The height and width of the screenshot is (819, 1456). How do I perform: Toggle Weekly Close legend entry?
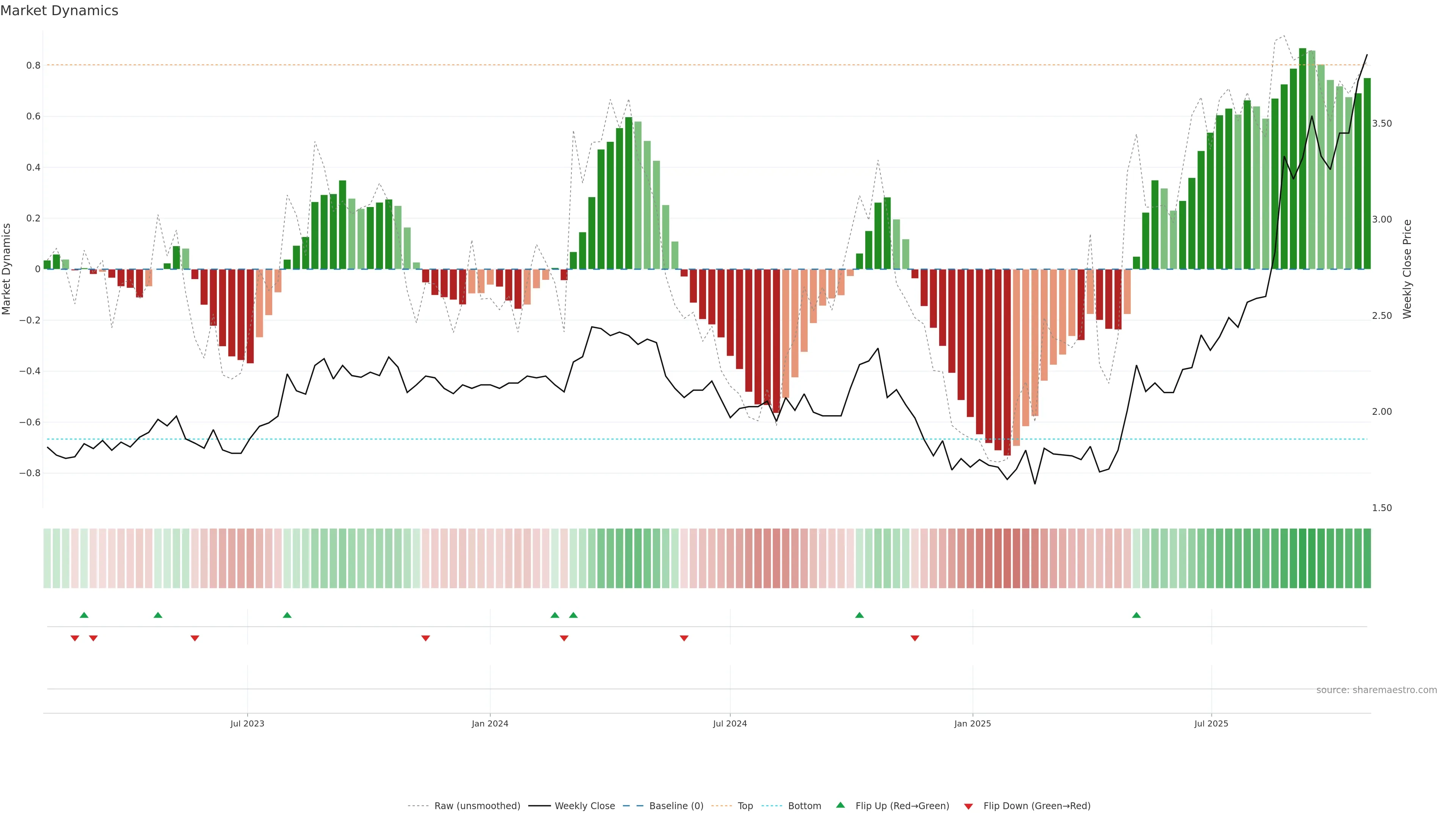click(584, 806)
